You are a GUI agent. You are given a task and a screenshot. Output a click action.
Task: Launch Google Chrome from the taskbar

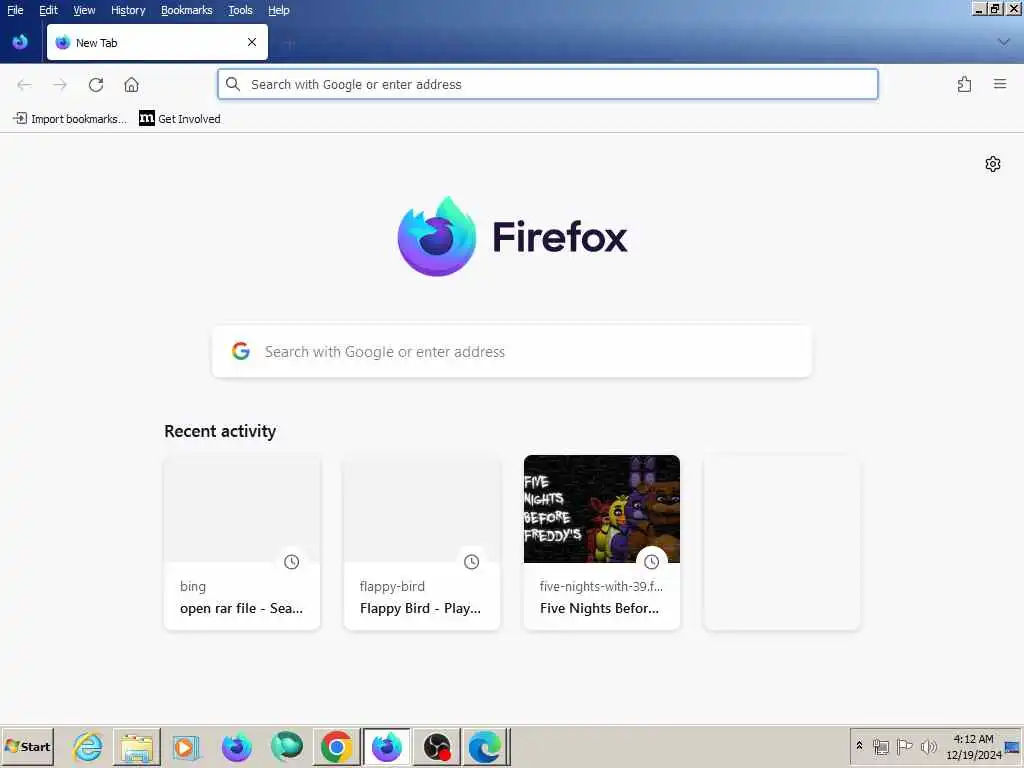point(336,746)
